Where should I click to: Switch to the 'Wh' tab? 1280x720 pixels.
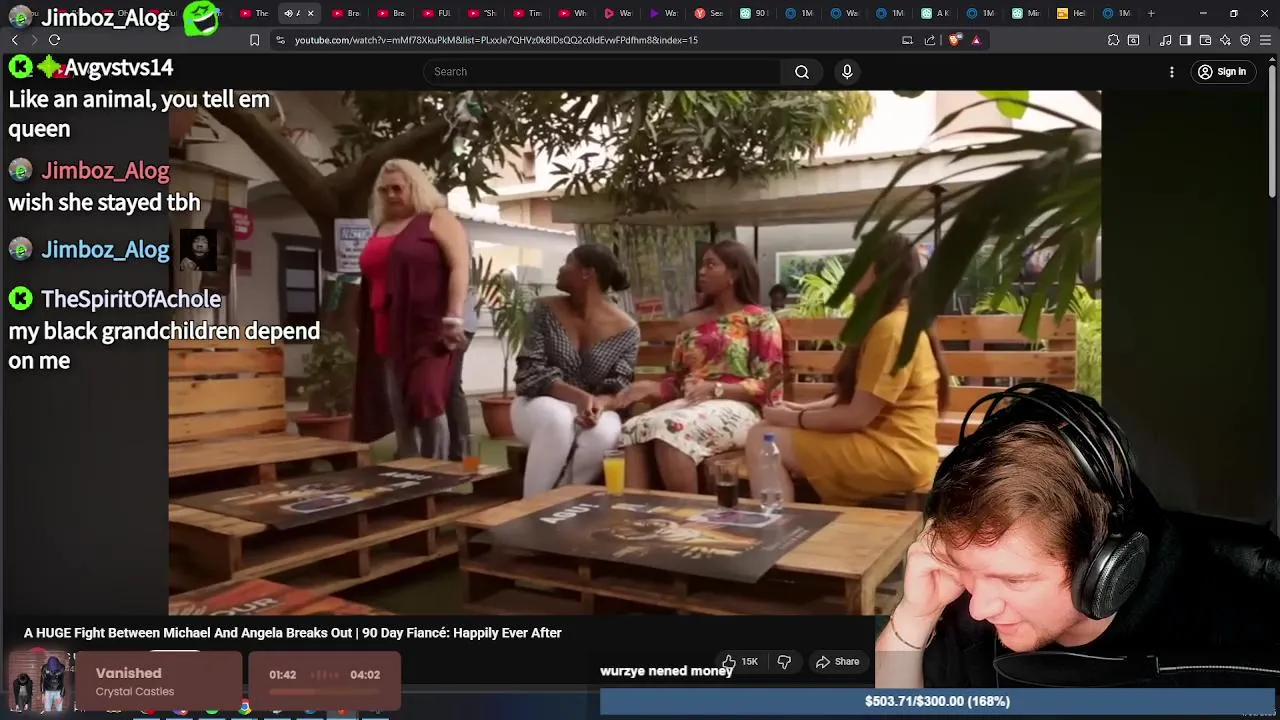(573, 13)
